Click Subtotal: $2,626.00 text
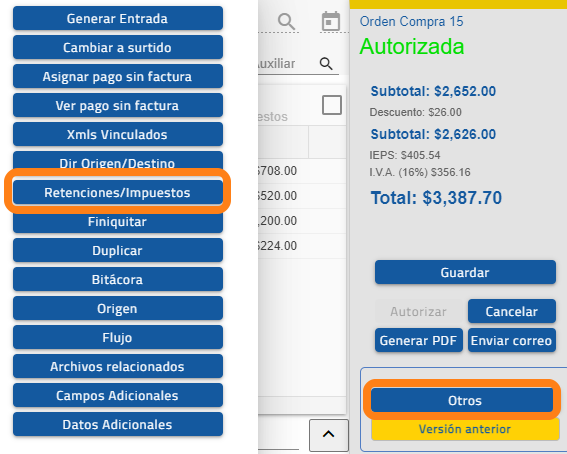The image size is (567, 454). (x=433, y=134)
